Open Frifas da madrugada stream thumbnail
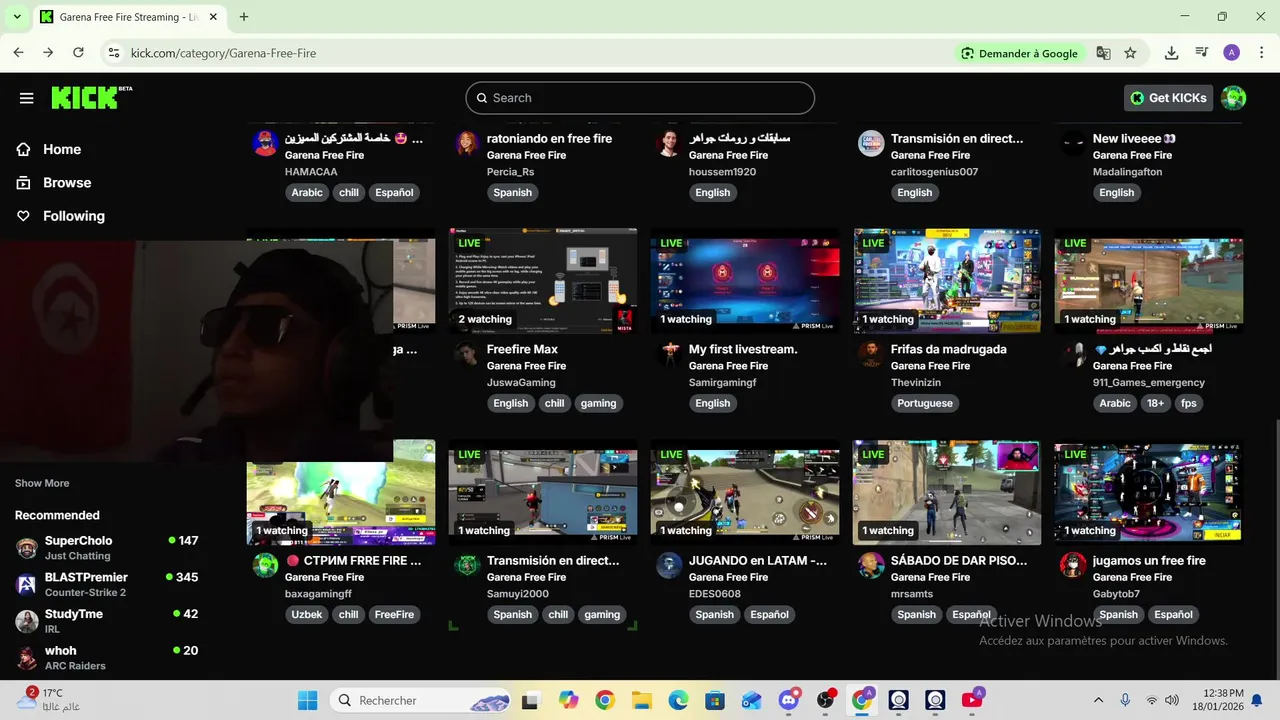This screenshot has height=720, width=1280. [947, 281]
